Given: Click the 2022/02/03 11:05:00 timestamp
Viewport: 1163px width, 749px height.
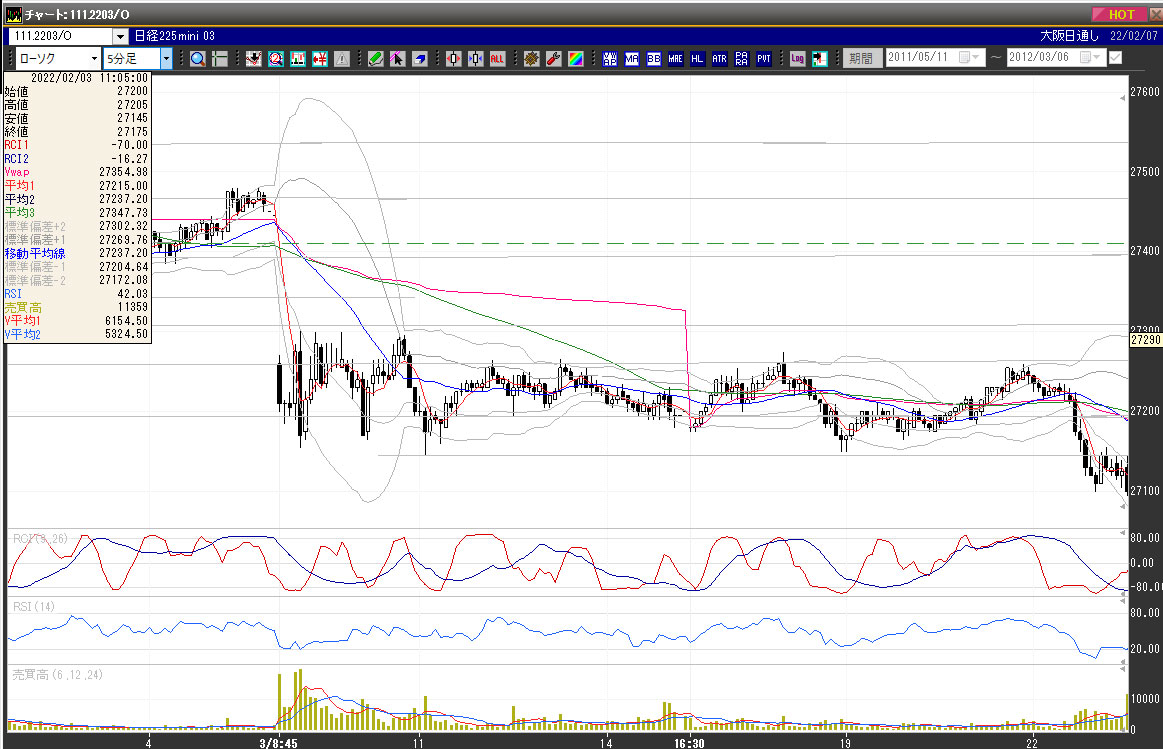Looking at the screenshot, I should [89, 78].
